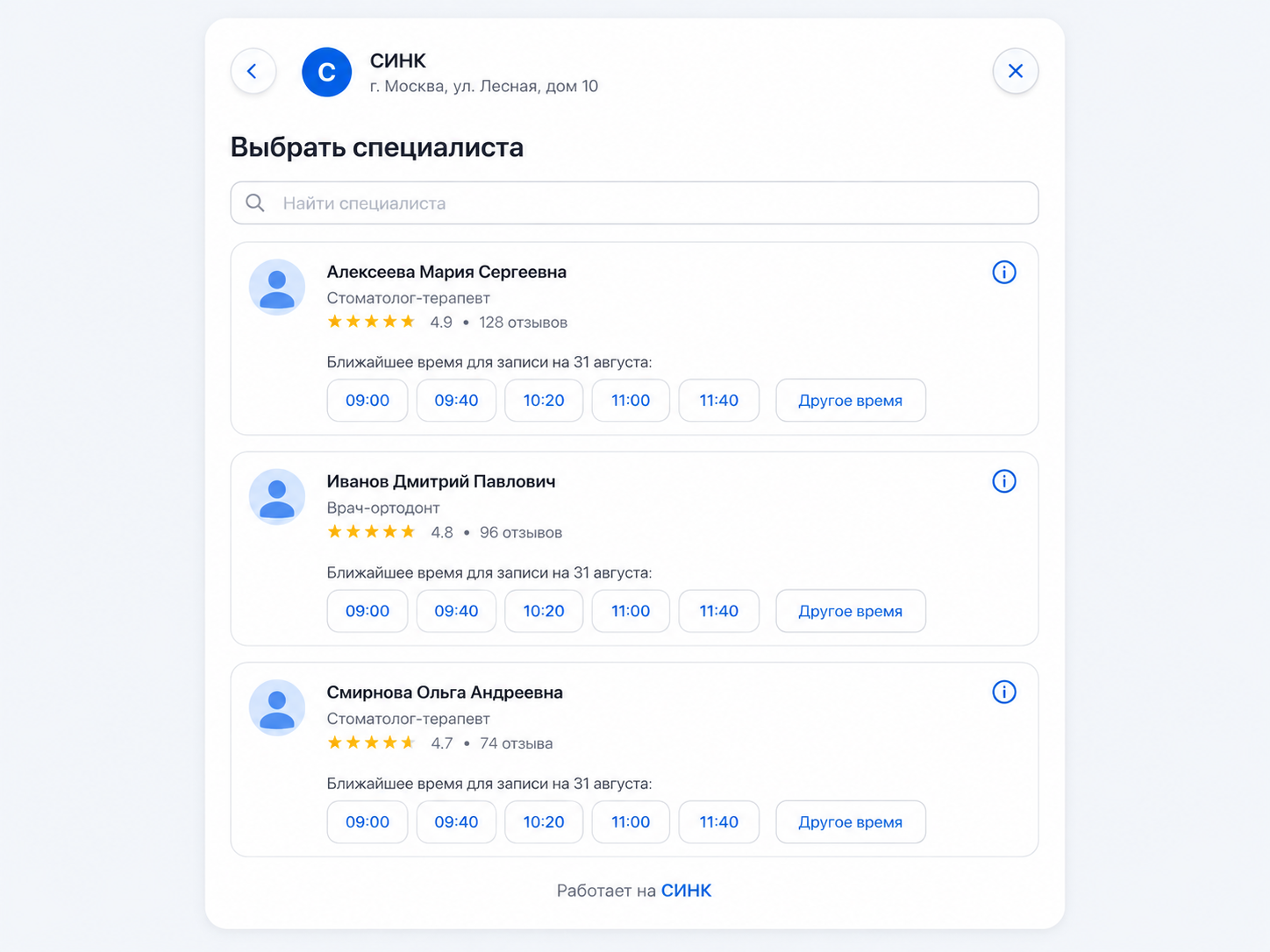Click Алексеева Мария Сергеевна's avatar

[x=277, y=287]
